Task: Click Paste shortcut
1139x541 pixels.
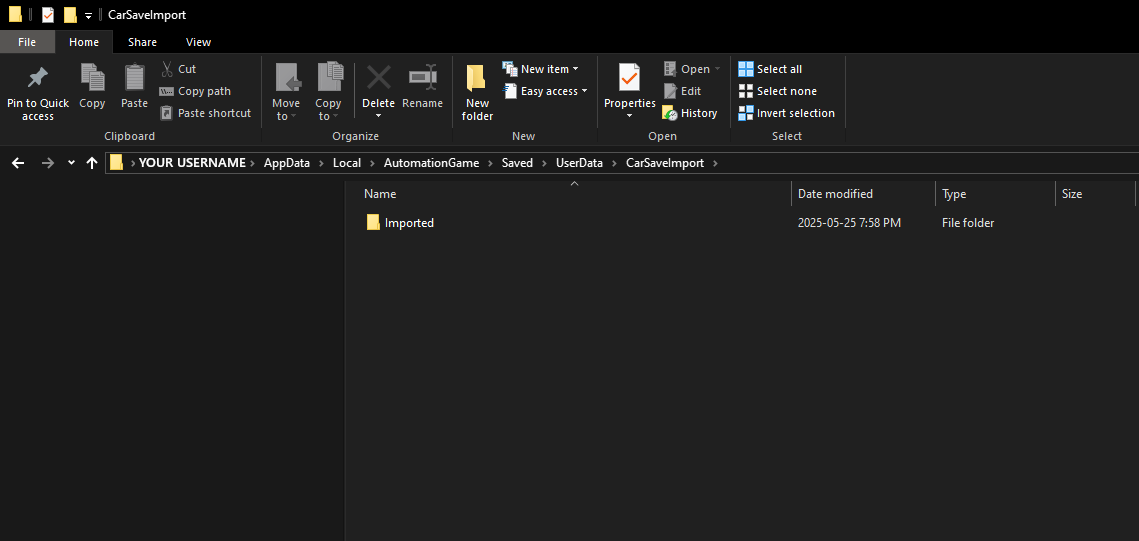Action: pos(205,113)
